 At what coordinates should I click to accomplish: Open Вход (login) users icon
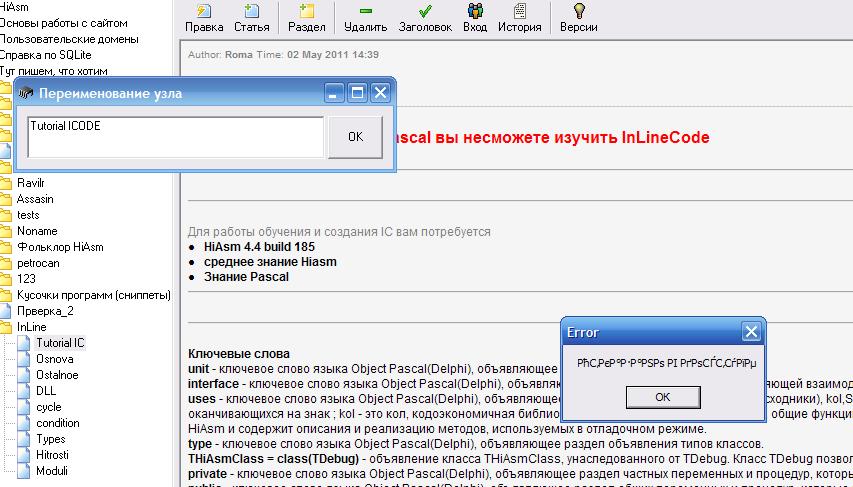click(x=475, y=12)
